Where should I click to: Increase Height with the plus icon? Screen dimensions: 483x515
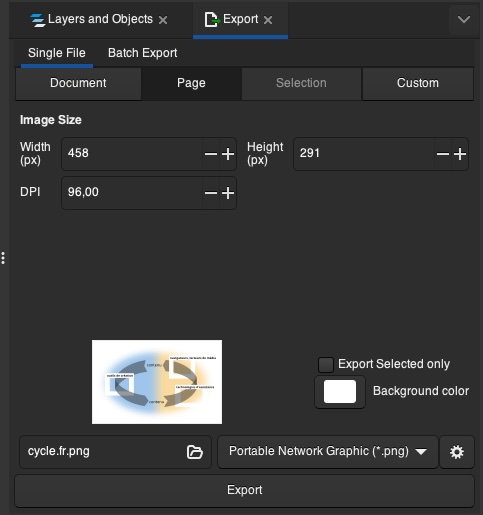click(460, 154)
